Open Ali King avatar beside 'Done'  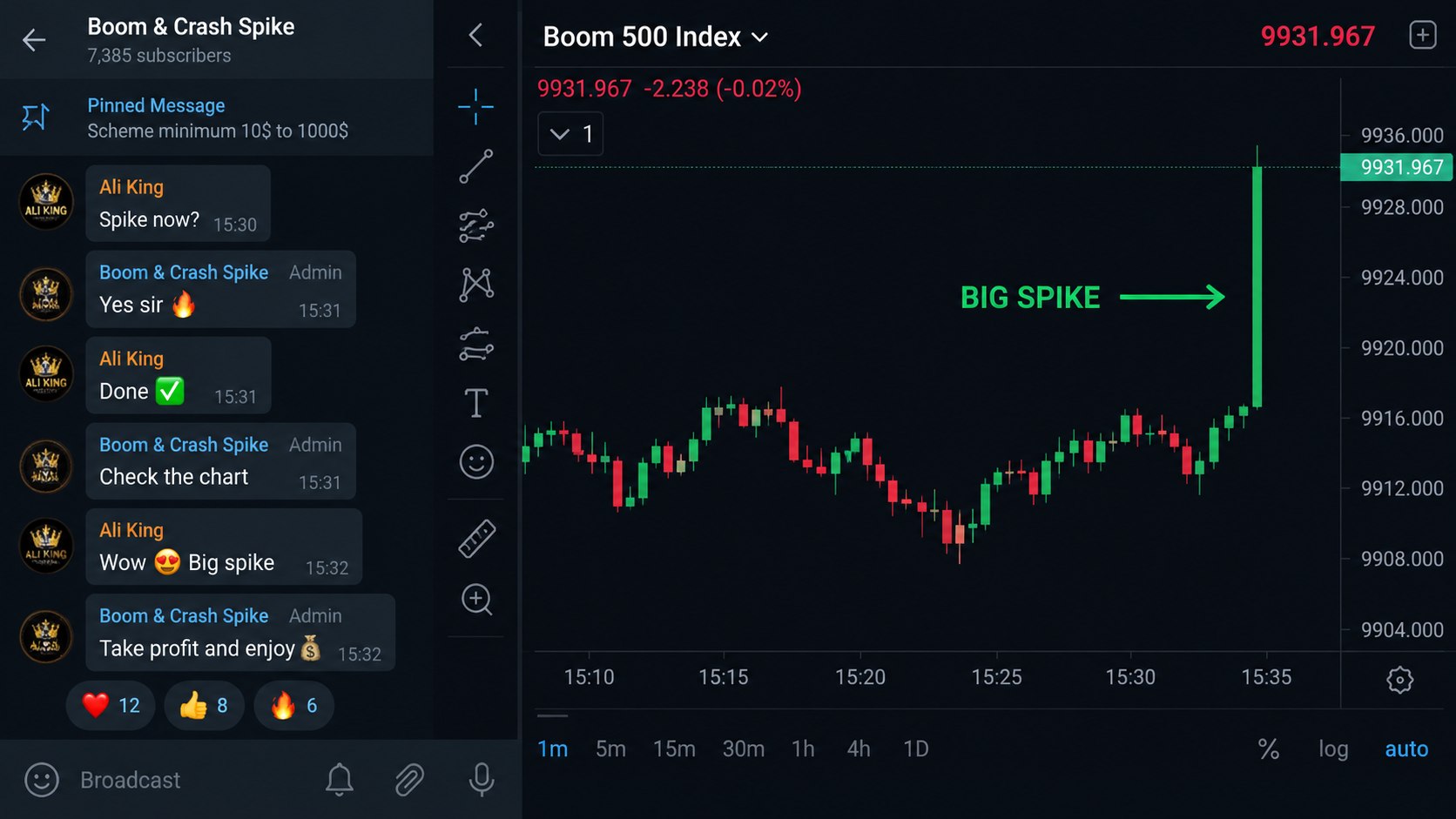(46, 373)
